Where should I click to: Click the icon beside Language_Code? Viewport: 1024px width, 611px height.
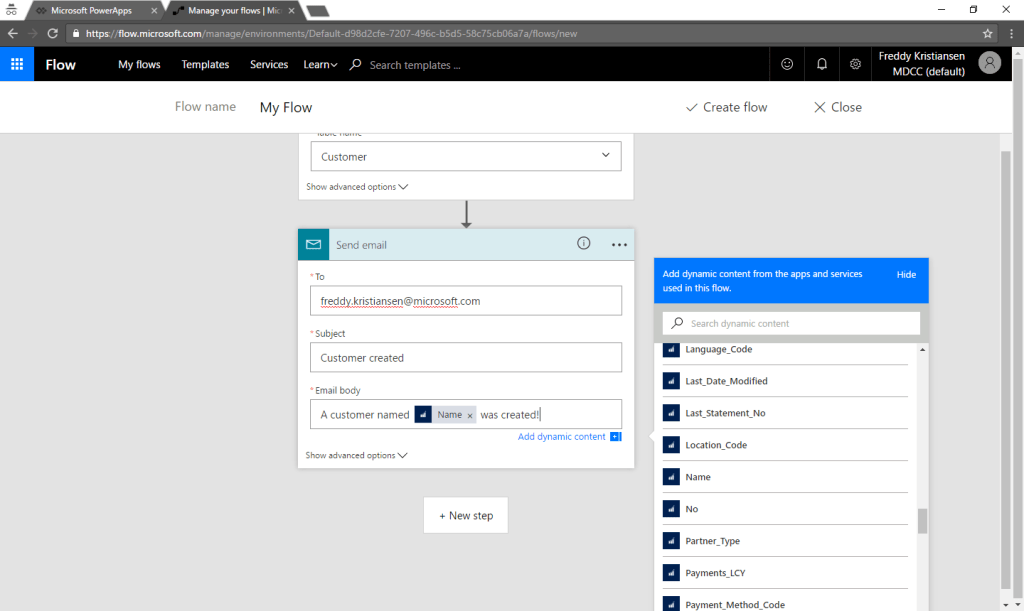click(671, 349)
